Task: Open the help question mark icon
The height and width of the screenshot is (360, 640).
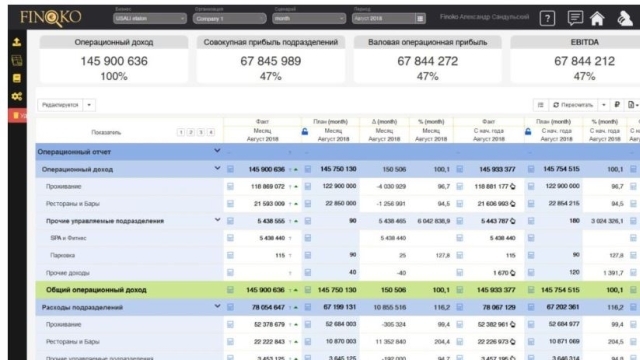Action: click(547, 18)
